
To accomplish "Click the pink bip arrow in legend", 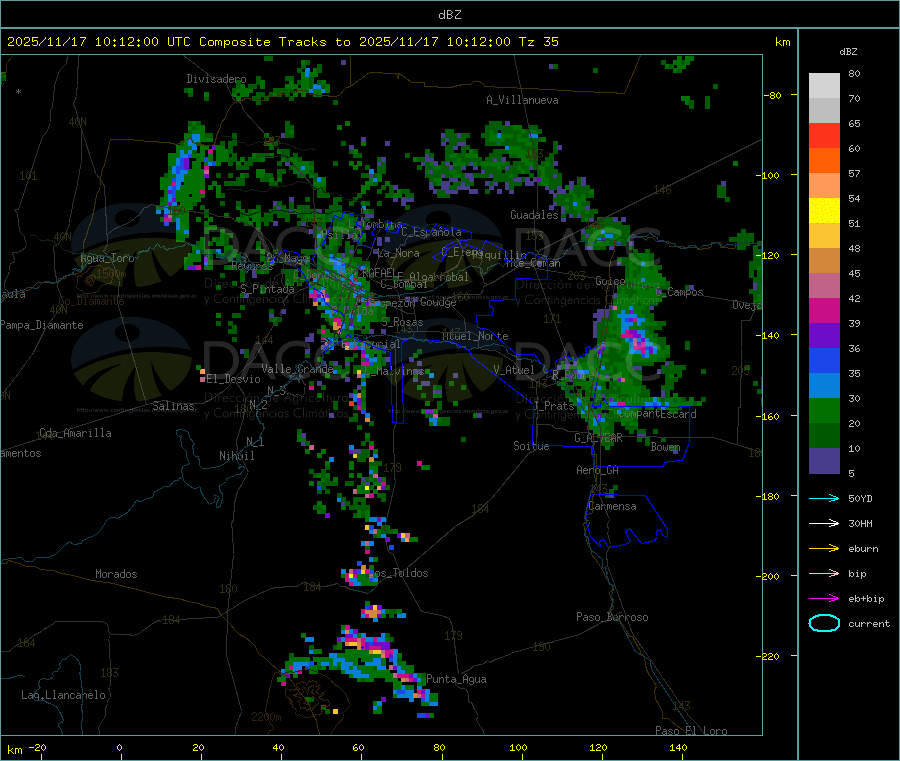I will [x=824, y=573].
